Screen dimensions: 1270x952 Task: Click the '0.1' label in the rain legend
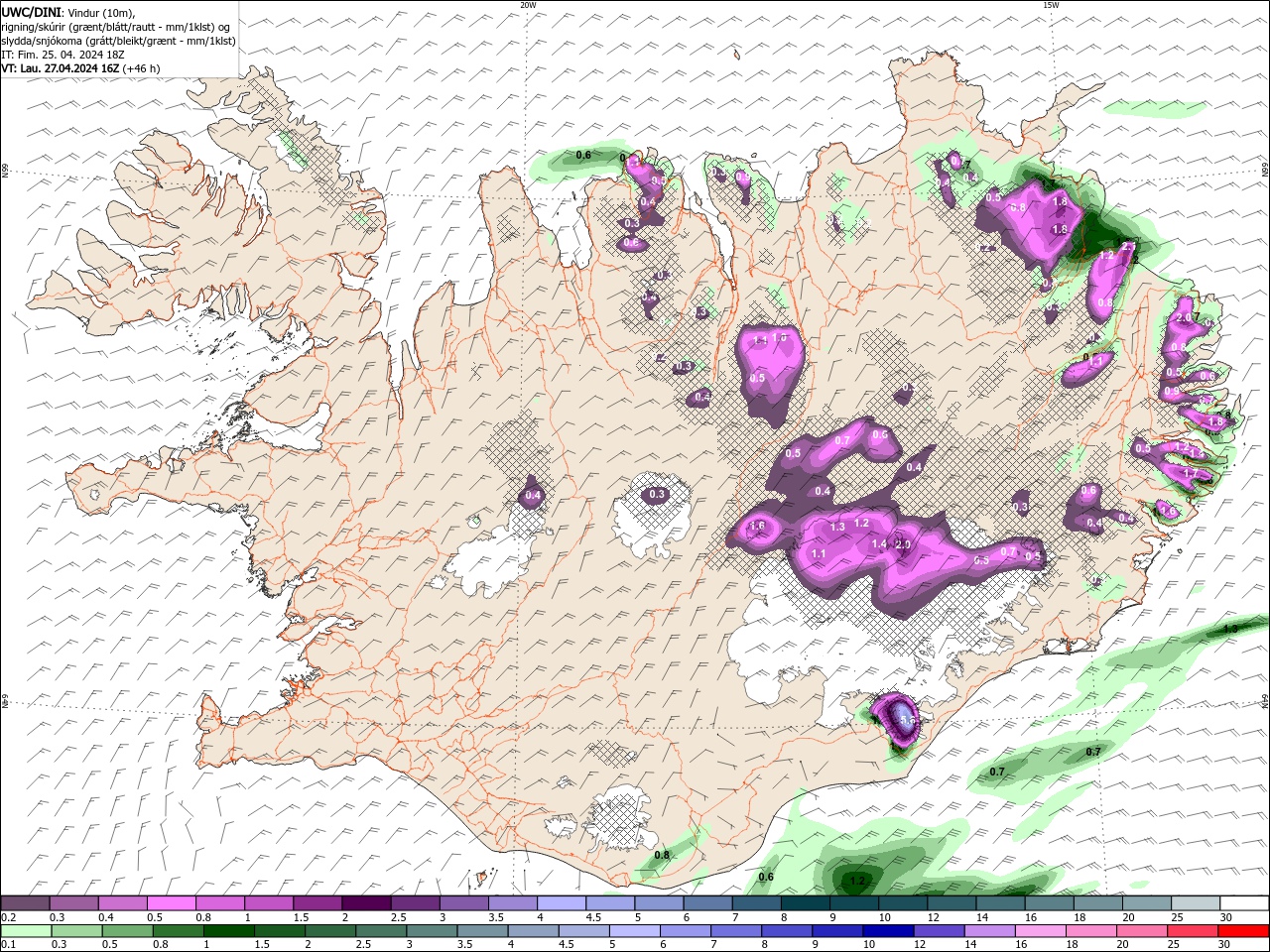pos(8,945)
